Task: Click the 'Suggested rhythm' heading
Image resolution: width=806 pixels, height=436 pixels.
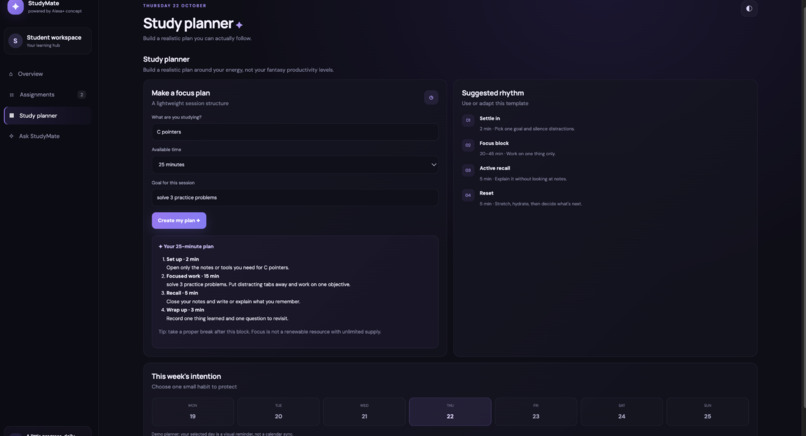Action: pyautogui.click(x=492, y=93)
